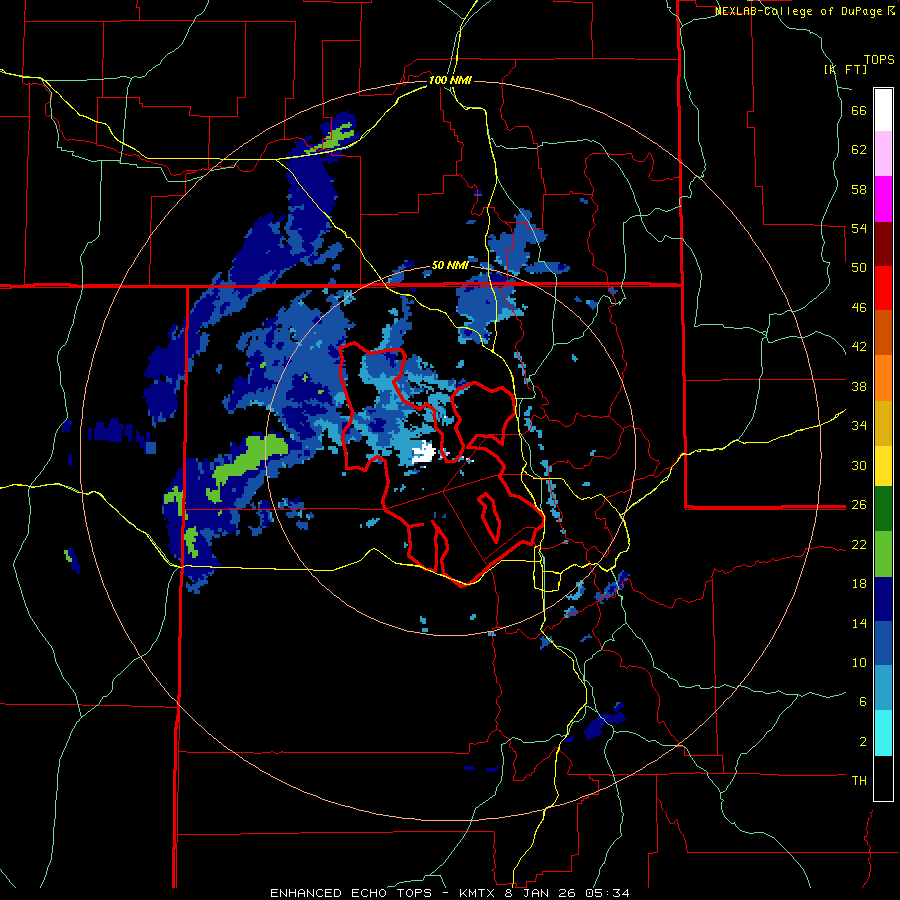Click the legend value '14'
Viewport: 900px width, 900px height.
[x=859, y=623]
